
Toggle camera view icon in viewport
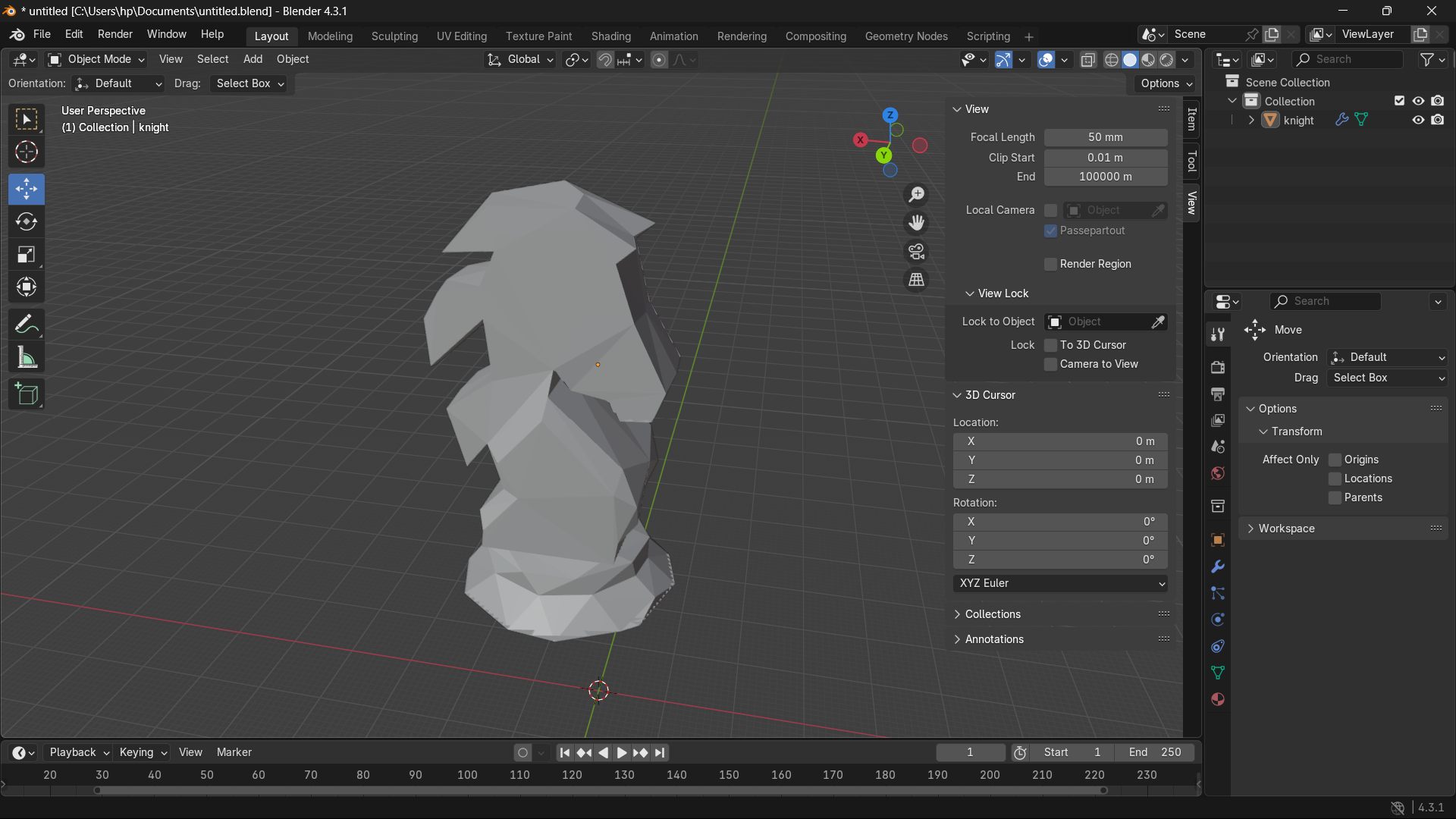tap(916, 252)
